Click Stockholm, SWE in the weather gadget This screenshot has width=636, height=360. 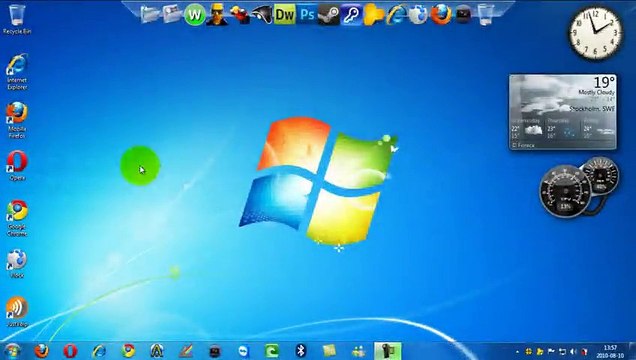pos(592,109)
